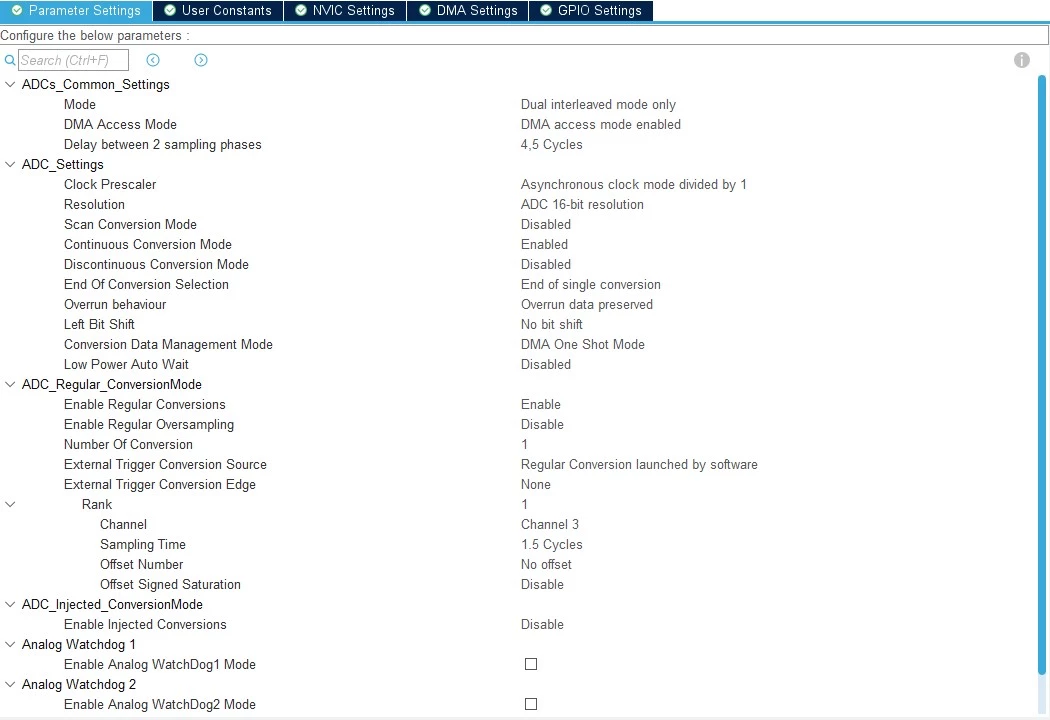Collapse ADCs_Common_Settings group

[x=10, y=84]
